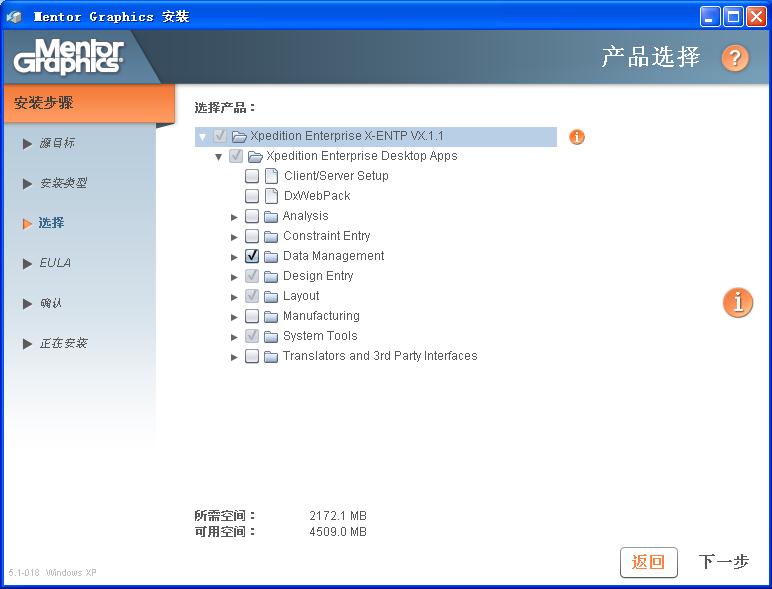Collapse the Xpedition Enterprise X-ENTP VX.1.1 node

(202, 137)
